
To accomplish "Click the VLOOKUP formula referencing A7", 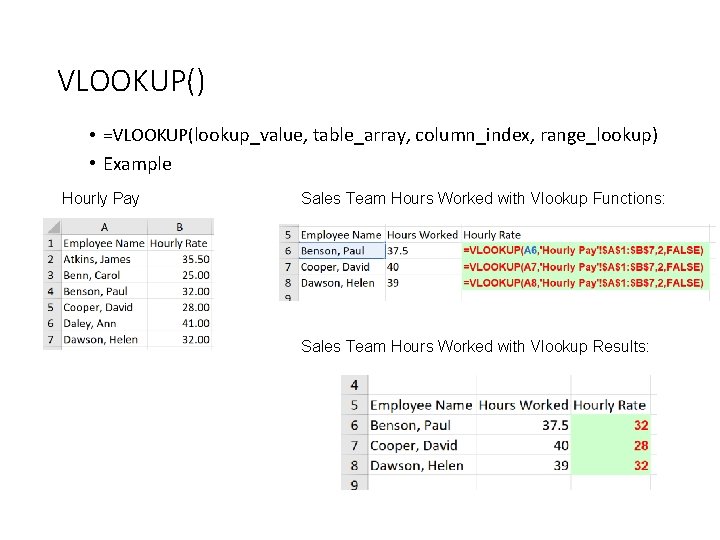I will coord(583,267).
